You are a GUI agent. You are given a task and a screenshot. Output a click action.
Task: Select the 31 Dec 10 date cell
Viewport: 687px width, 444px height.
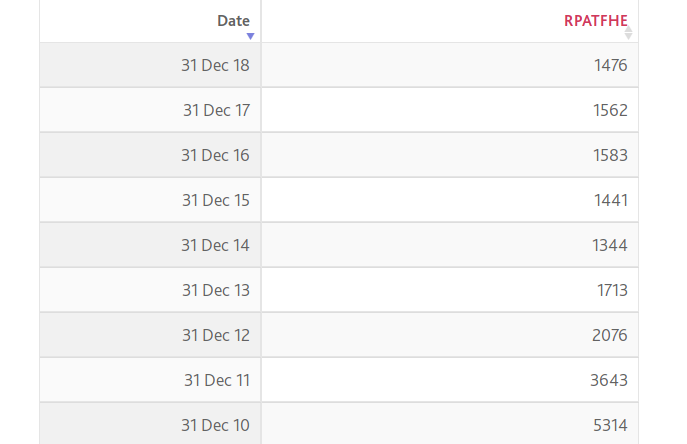click(x=150, y=424)
